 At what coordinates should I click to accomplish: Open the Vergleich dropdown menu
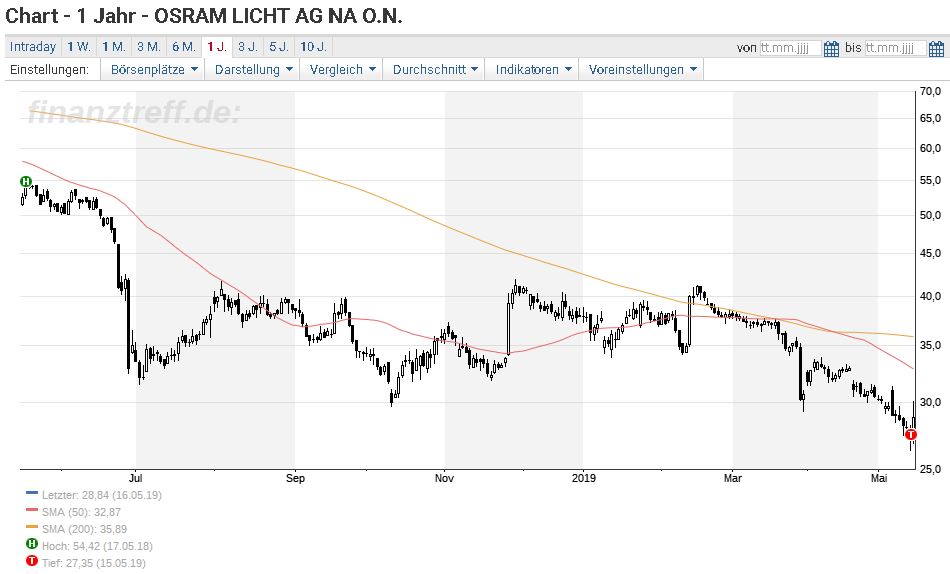[342, 70]
